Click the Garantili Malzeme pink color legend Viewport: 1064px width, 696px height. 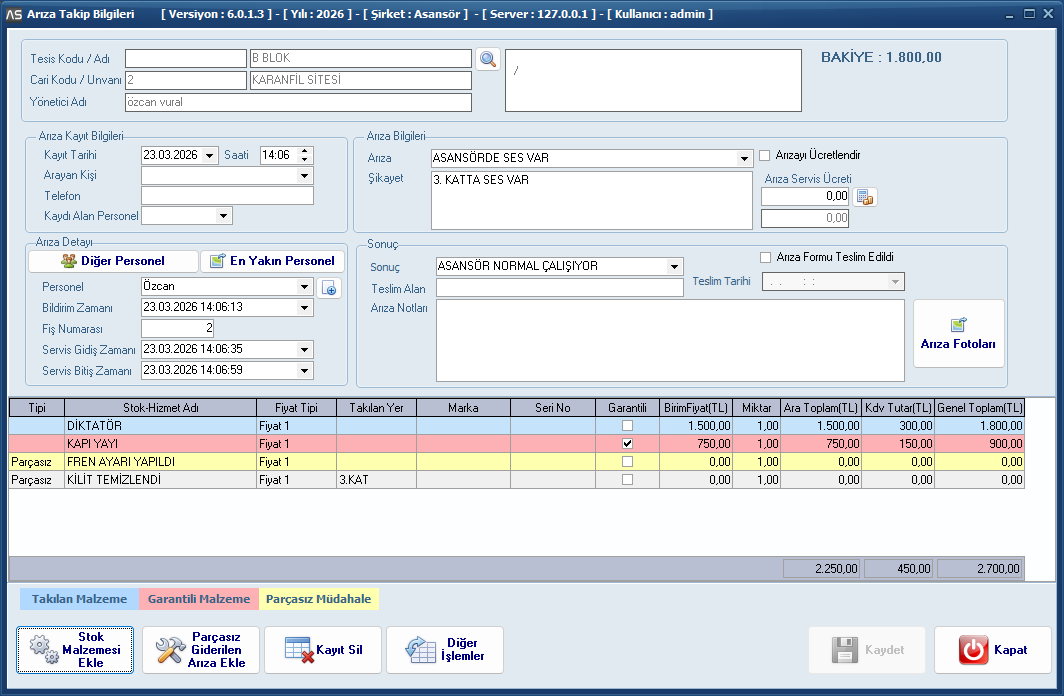pos(199,599)
